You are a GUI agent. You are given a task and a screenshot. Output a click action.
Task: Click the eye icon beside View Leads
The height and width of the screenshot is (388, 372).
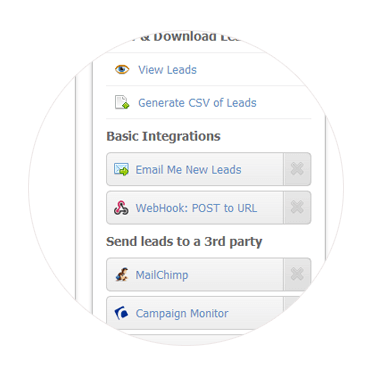(x=122, y=70)
